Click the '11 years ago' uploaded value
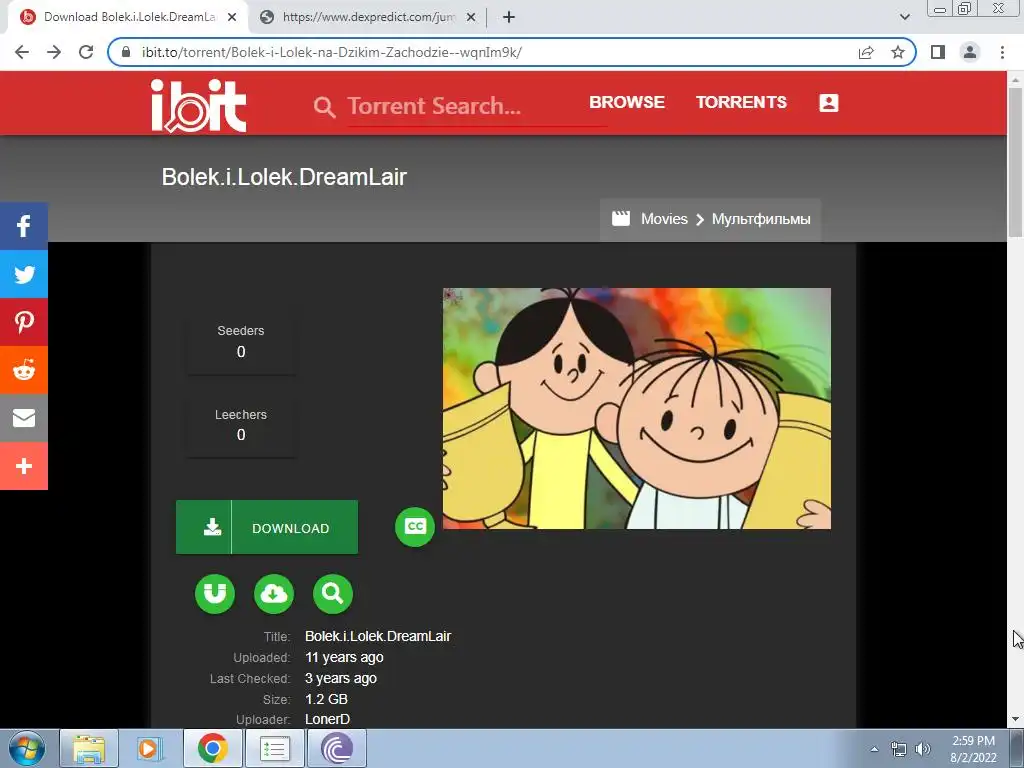 pos(344,658)
